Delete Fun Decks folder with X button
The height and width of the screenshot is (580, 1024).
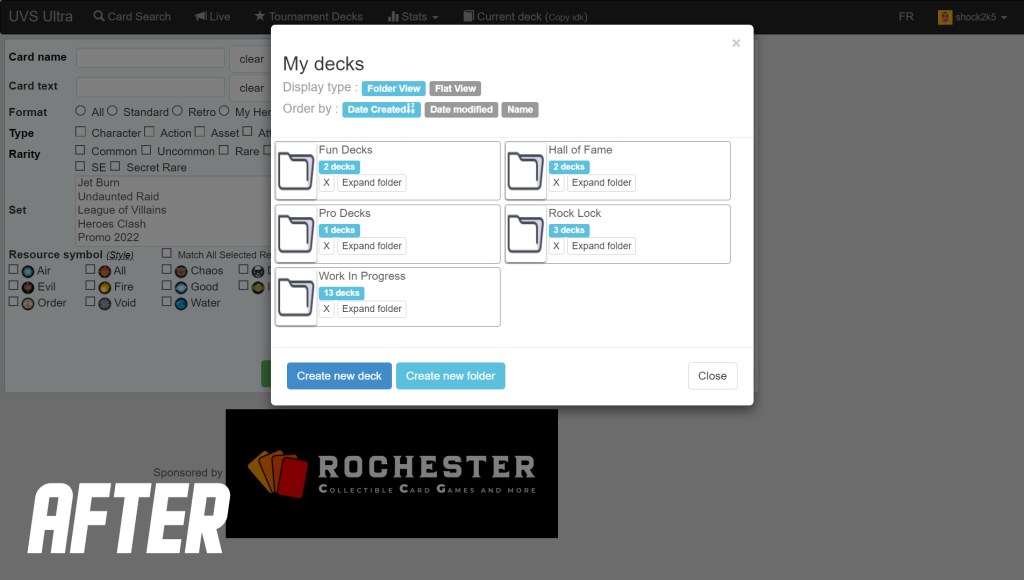[x=326, y=183]
